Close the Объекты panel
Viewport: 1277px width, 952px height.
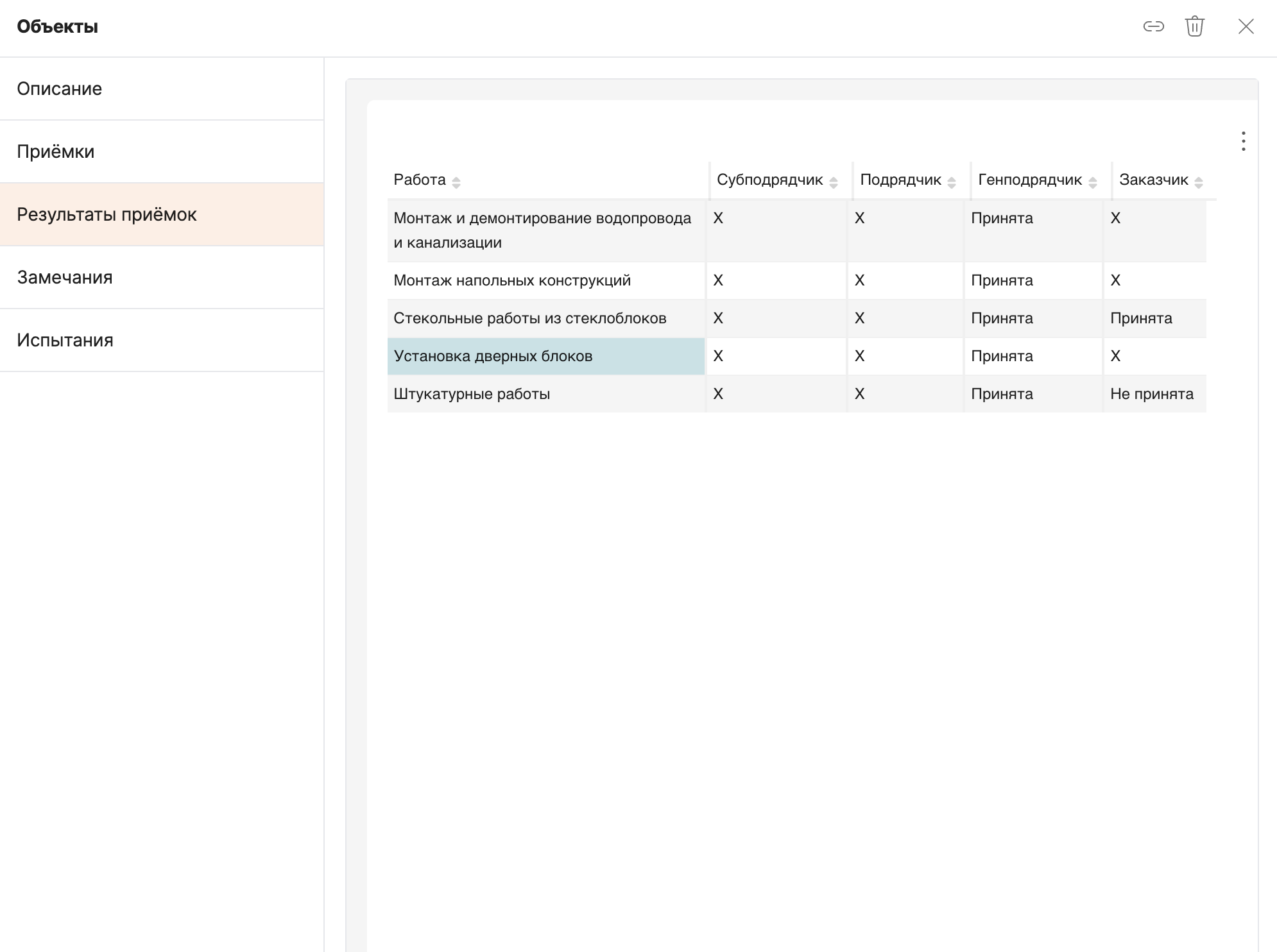[x=1246, y=26]
